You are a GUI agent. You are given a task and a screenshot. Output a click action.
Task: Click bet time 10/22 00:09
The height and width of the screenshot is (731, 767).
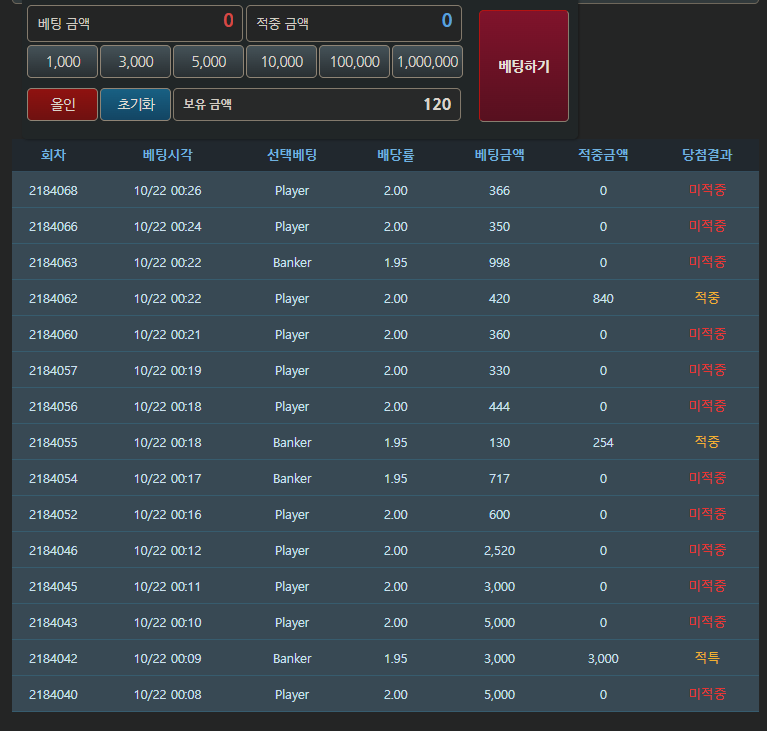(x=168, y=659)
